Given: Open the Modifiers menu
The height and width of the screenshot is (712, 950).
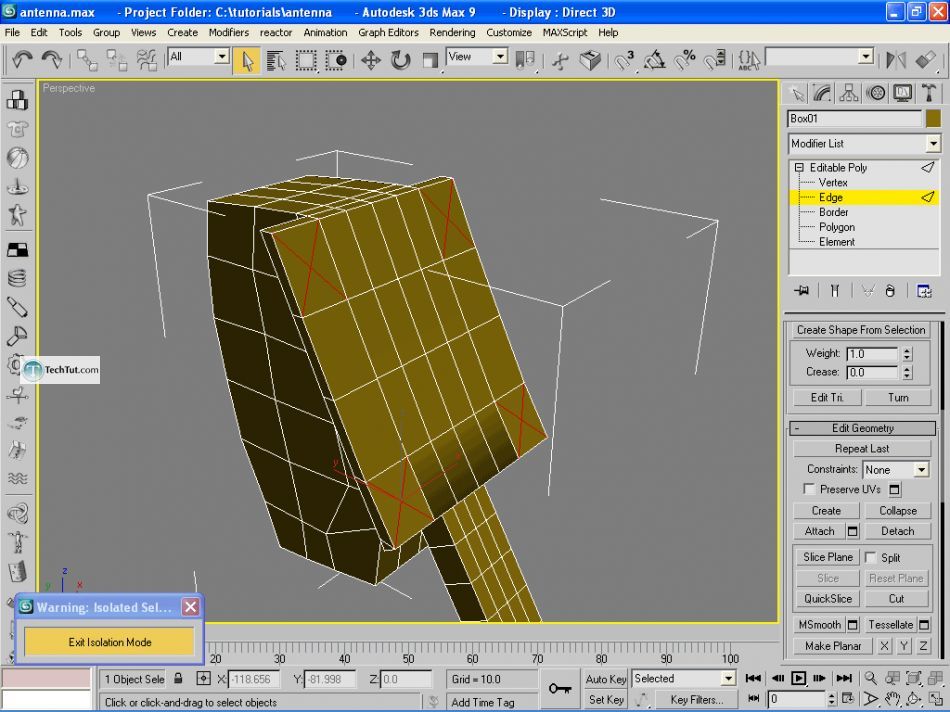Looking at the screenshot, I should pos(228,32).
